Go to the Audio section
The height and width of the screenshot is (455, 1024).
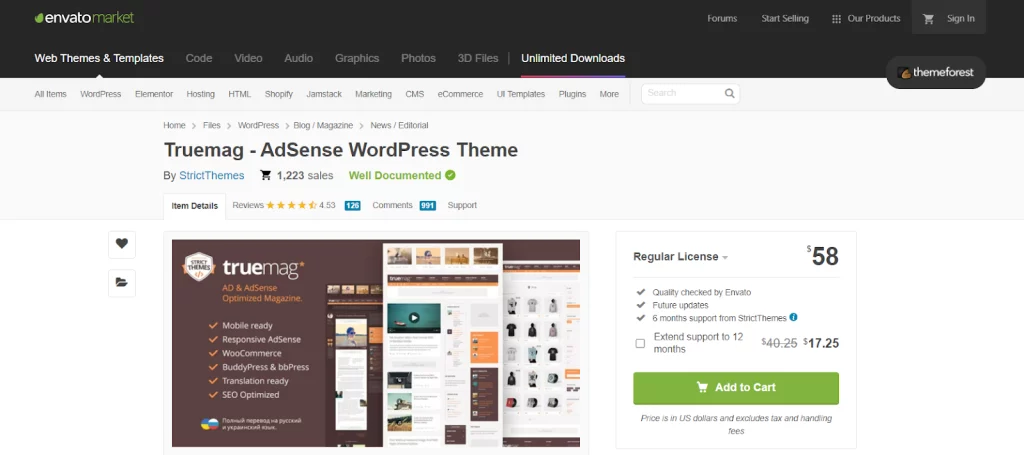click(x=298, y=58)
